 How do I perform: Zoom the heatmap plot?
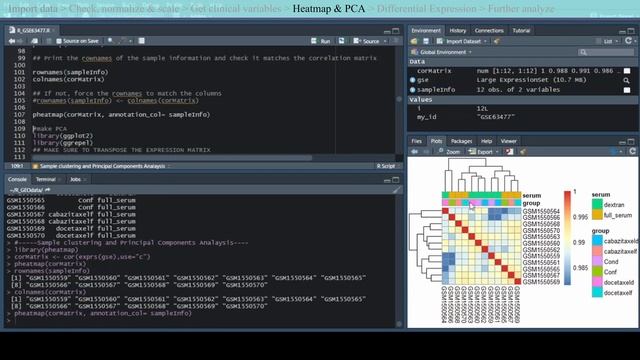click(449, 152)
